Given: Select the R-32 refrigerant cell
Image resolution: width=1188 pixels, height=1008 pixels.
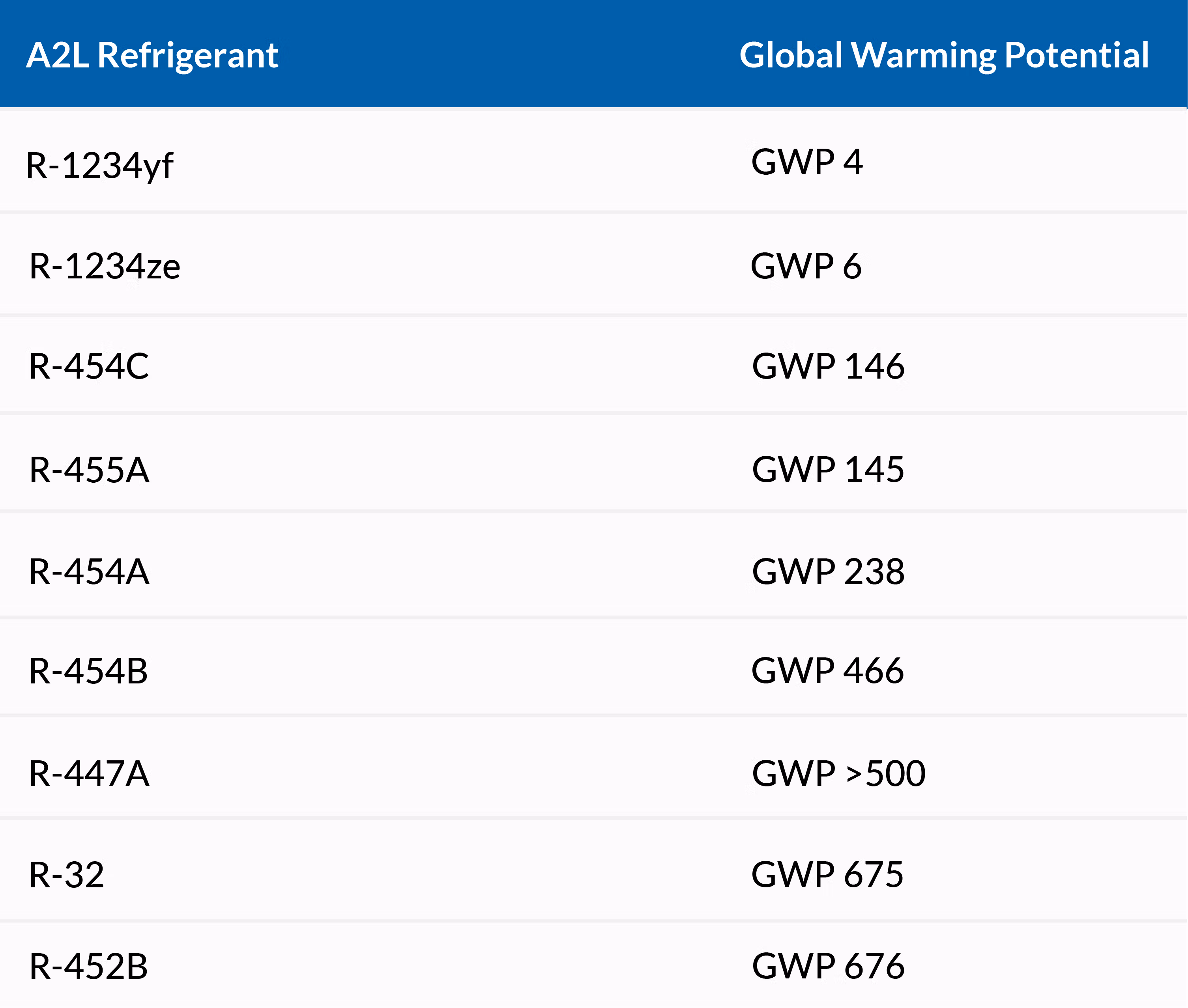Looking at the screenshot, I should 67,875.
